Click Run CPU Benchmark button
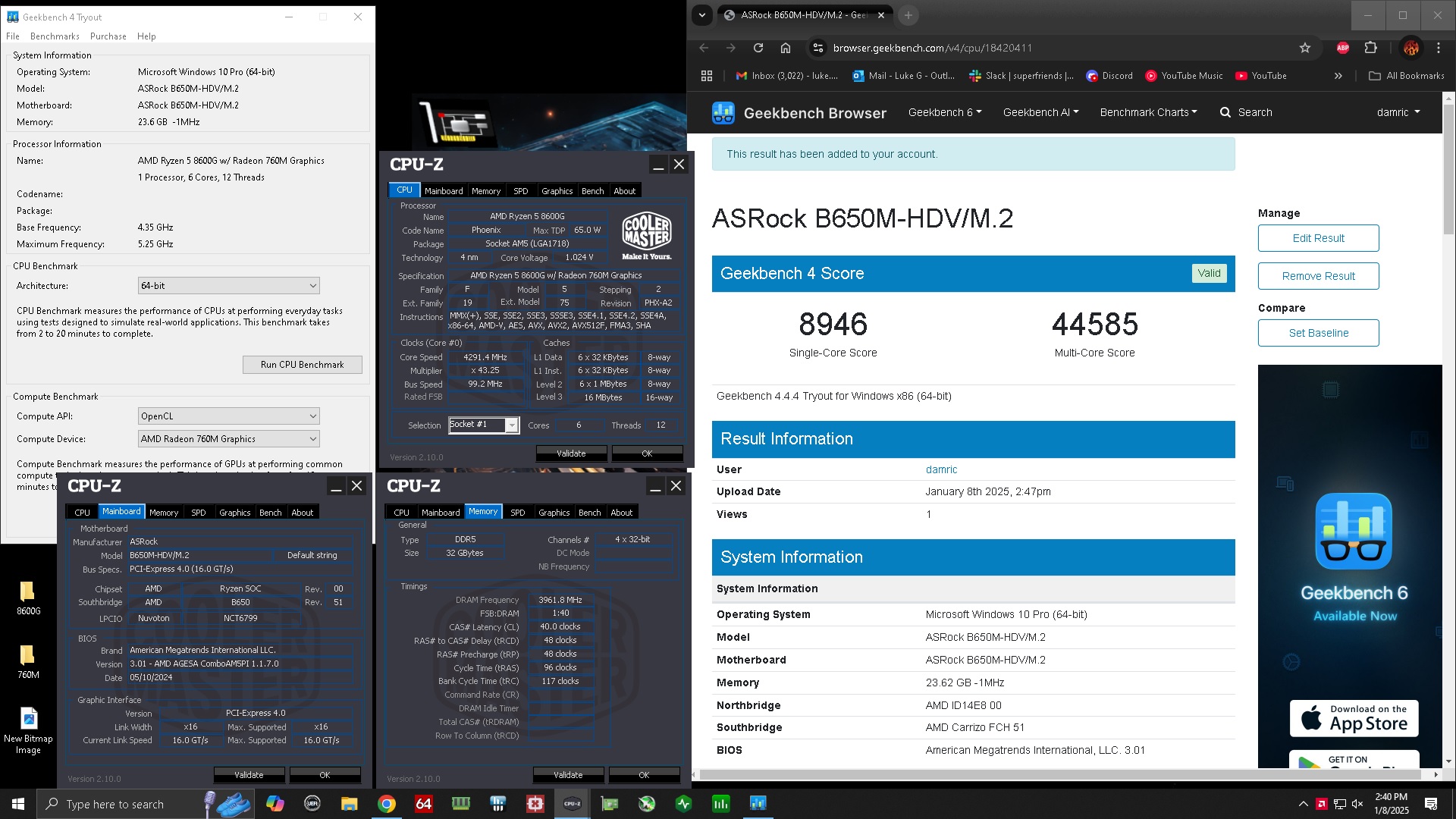Viewport: 1456px width, 819px height. pyautogui.click(x=302, y=365)
